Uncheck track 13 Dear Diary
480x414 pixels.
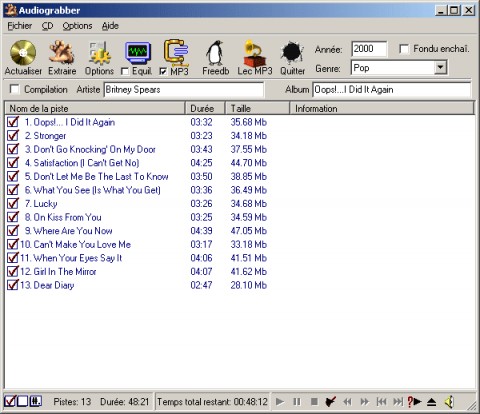[13, 285]
